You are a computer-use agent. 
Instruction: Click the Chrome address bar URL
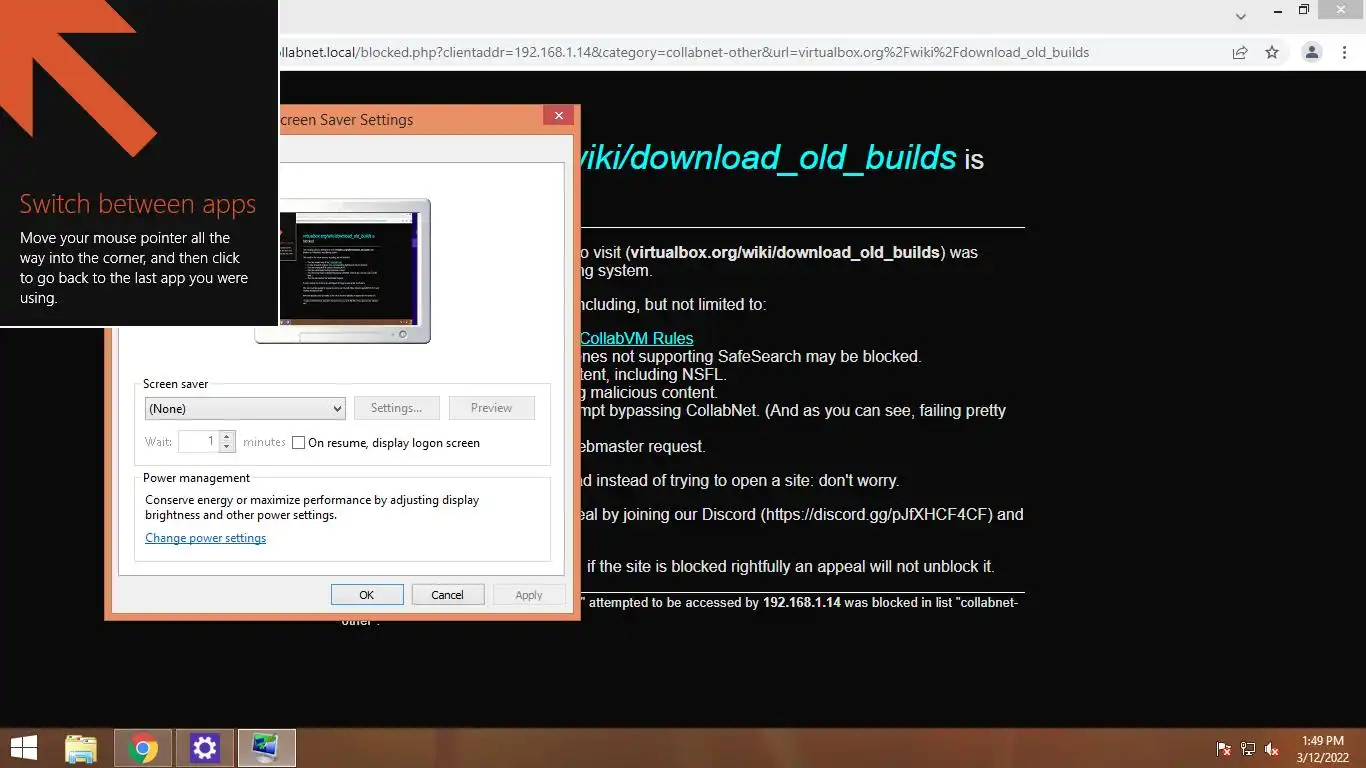click(x=684, y=53)
